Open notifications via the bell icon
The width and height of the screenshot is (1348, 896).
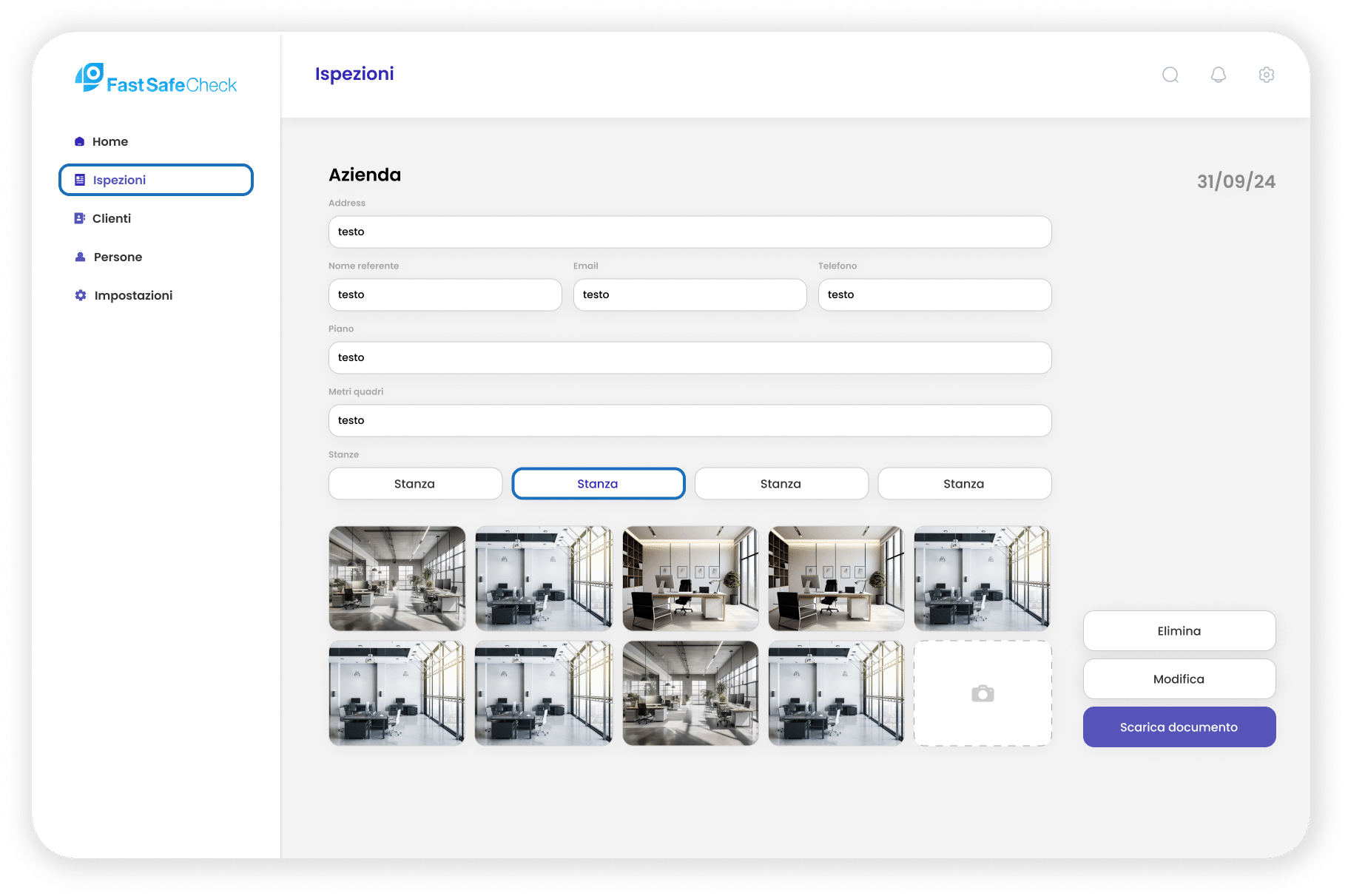1219,75
